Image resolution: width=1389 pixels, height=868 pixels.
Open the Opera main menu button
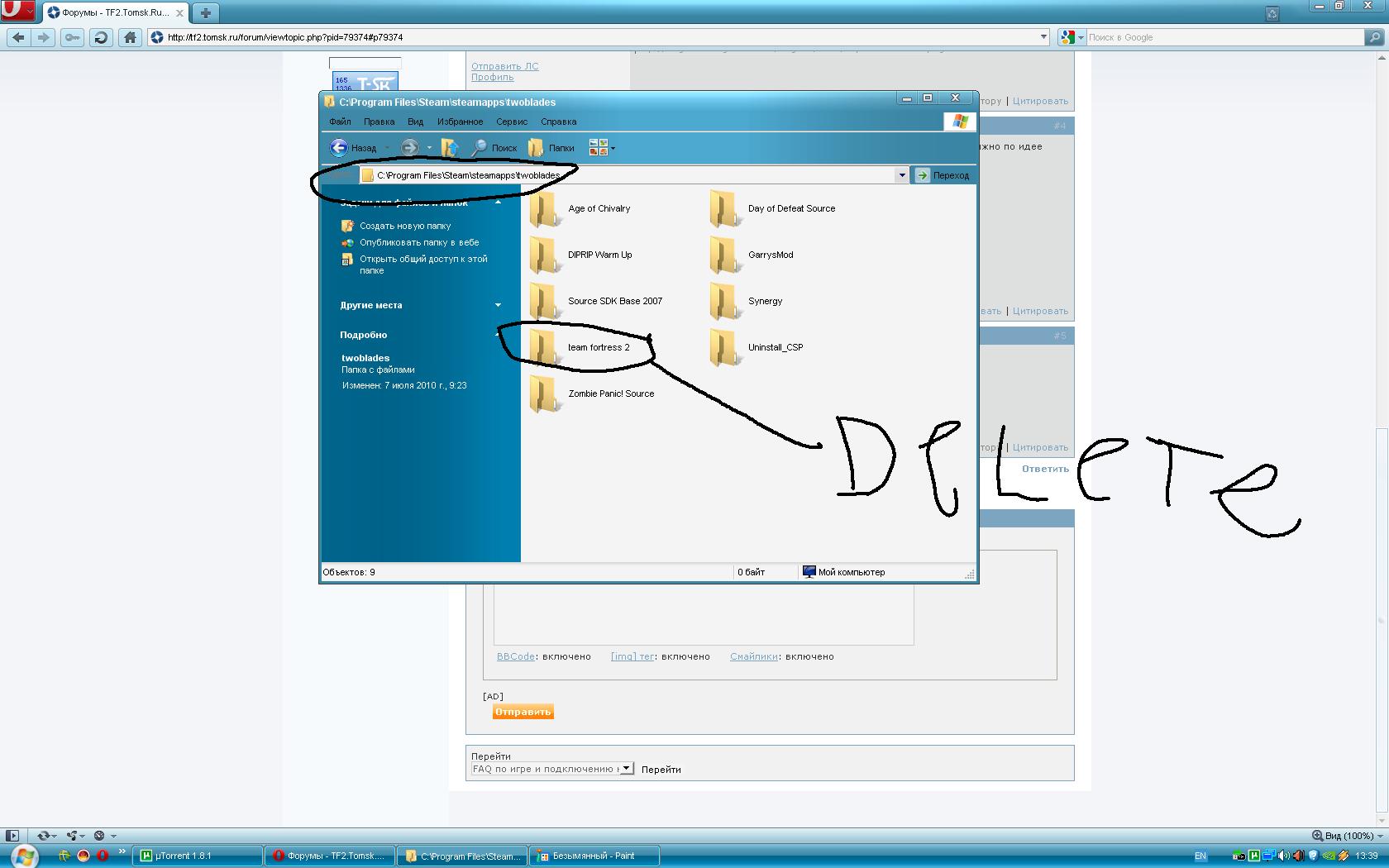(17, 12)
